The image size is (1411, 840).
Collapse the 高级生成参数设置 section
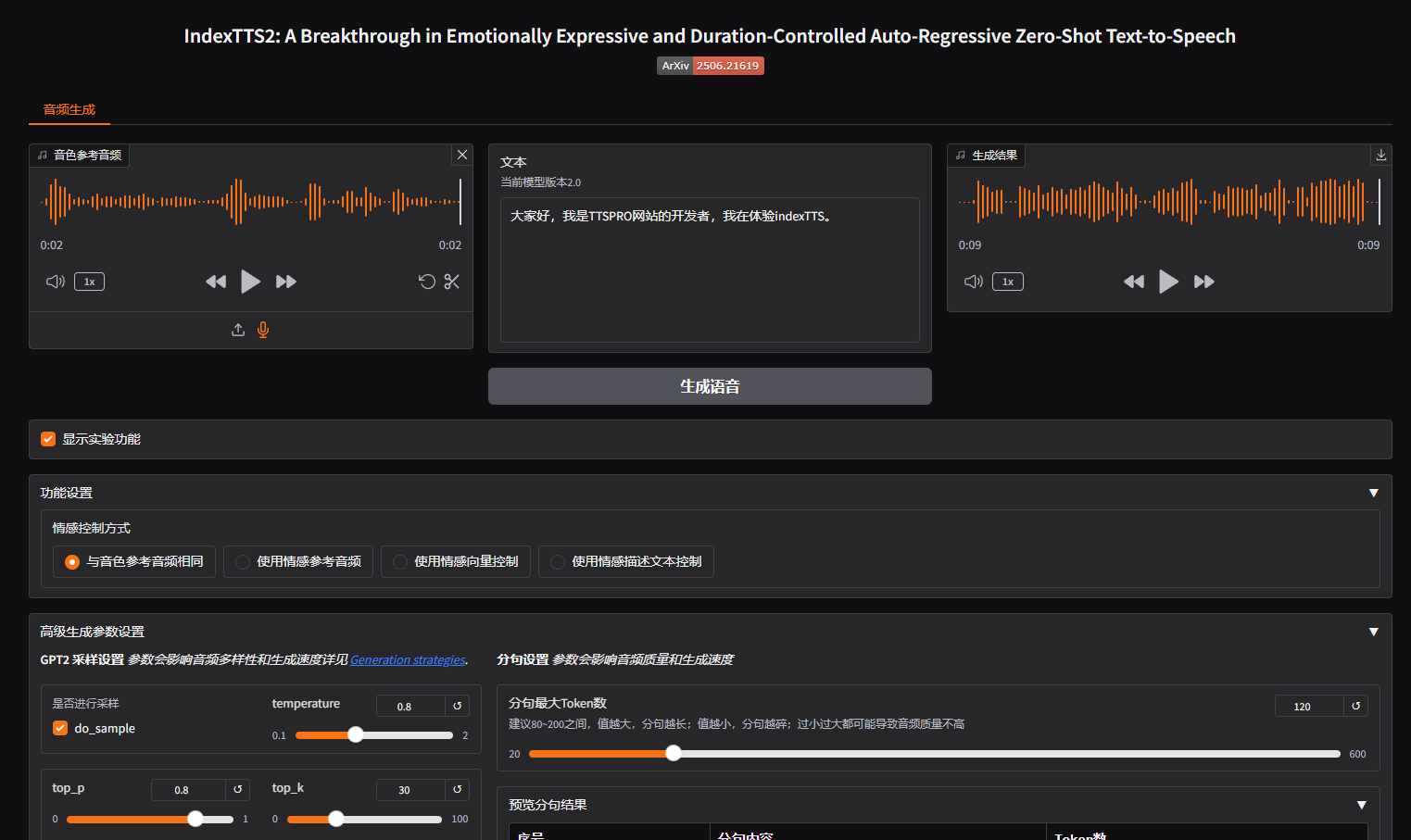coord(1373,632)
